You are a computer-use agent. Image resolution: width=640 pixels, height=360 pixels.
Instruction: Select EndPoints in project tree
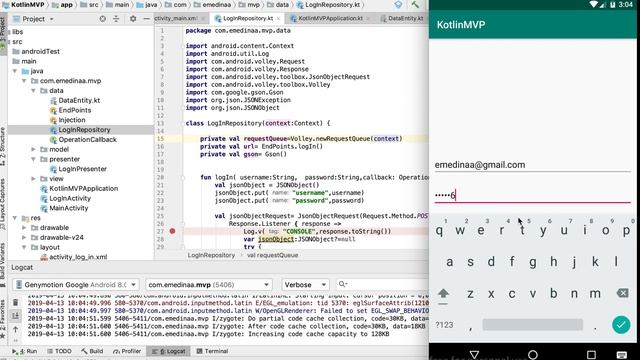pyautogui.click(x=75, y=110)
